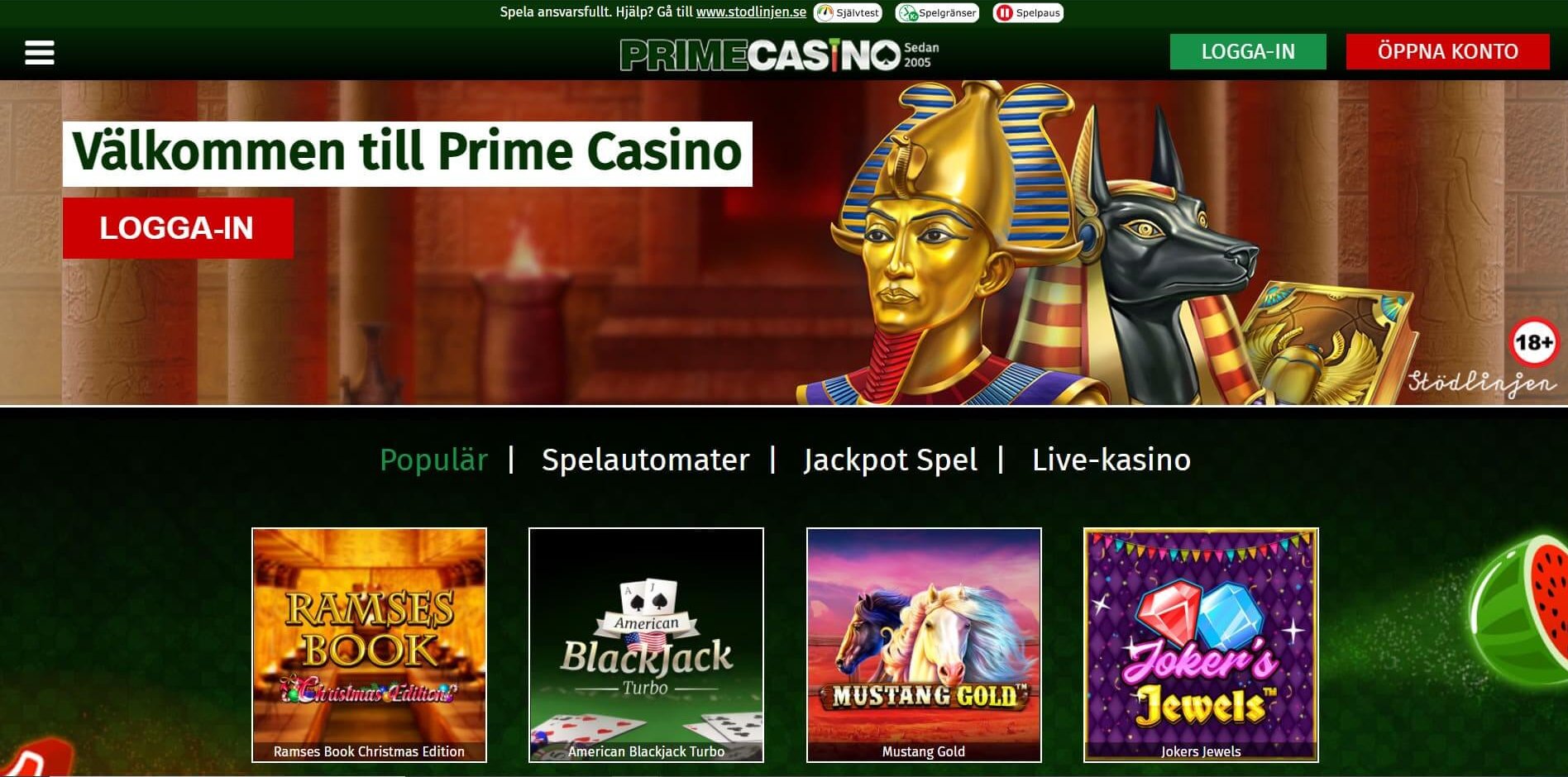Click the Prime Casino logo
The height and width of the screenshot is (777, 1568).
pyautogui.click(x=779, y=55)
